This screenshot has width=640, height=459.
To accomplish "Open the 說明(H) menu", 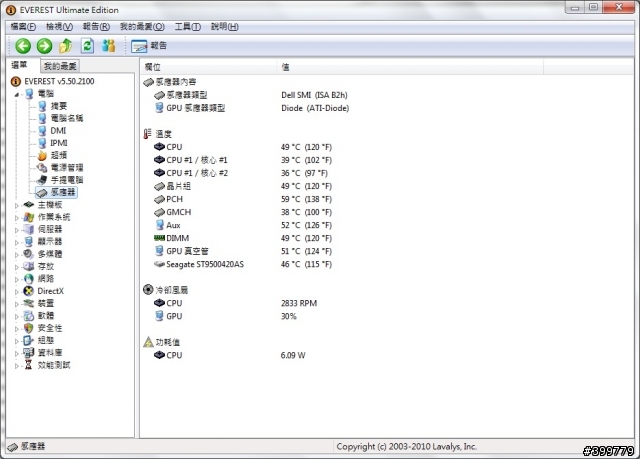I will point(224,27).
